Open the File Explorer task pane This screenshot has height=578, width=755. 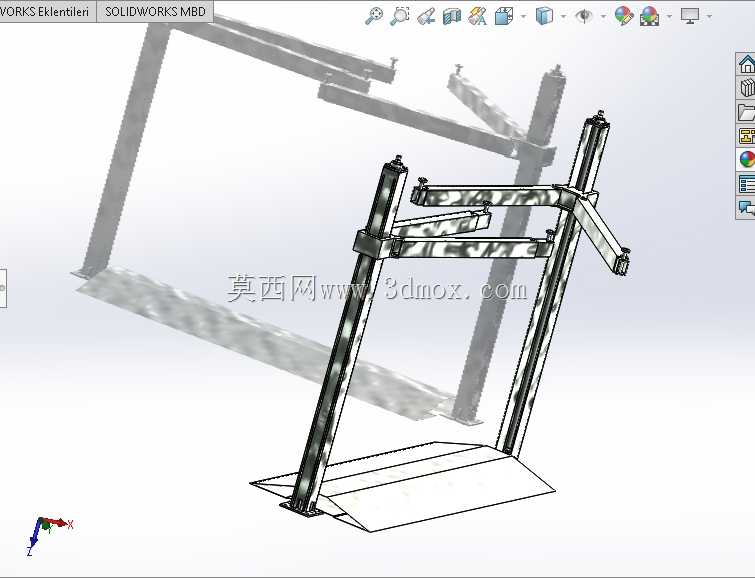[746, 112]
